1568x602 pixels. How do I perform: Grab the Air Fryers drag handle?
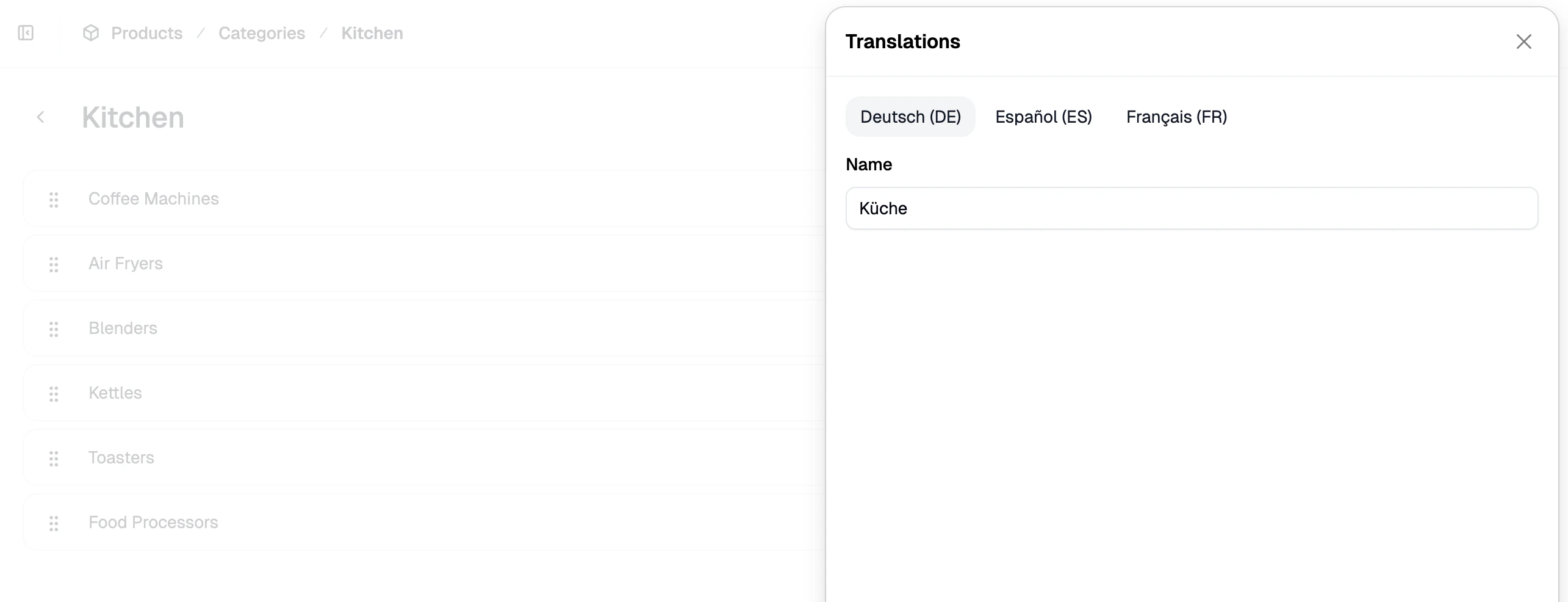pyautogui.click(x=53, y=264)
